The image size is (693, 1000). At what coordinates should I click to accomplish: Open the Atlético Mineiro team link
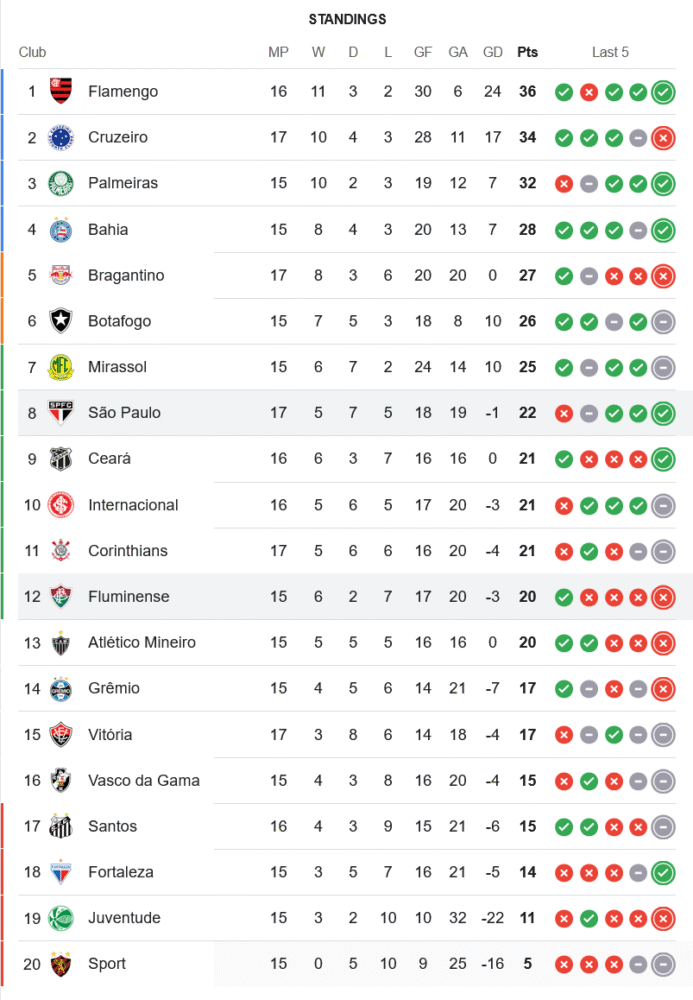tap(141, 642)
